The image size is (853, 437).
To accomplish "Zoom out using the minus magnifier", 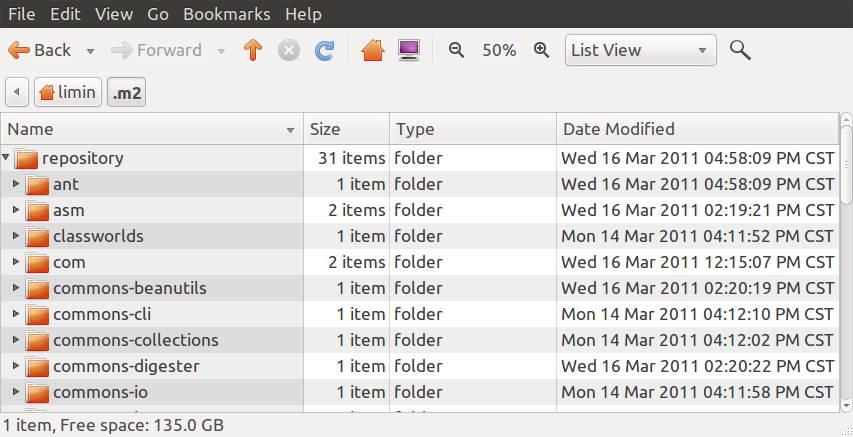I will (456, 50).
